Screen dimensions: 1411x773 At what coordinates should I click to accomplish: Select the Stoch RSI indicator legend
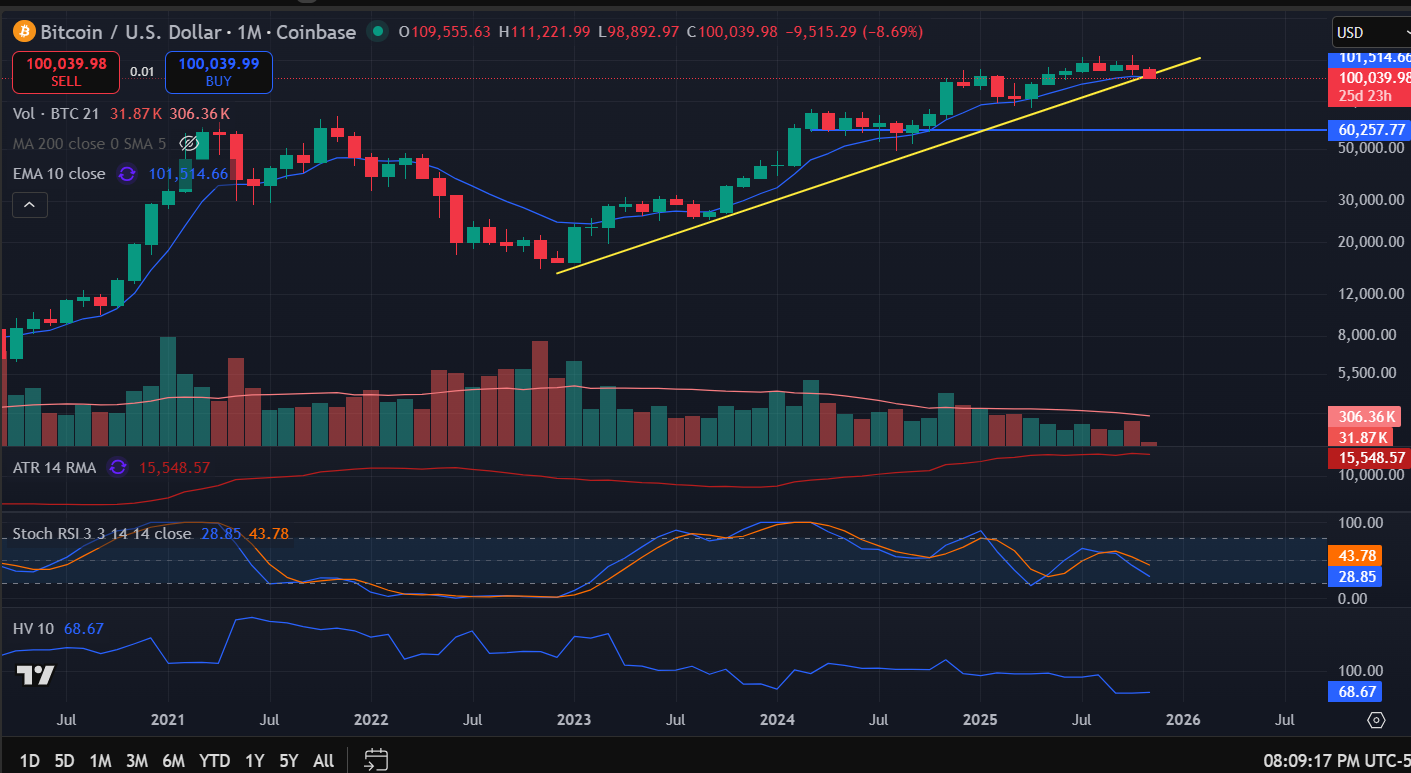pyautogui.click(x=102, y=534)
